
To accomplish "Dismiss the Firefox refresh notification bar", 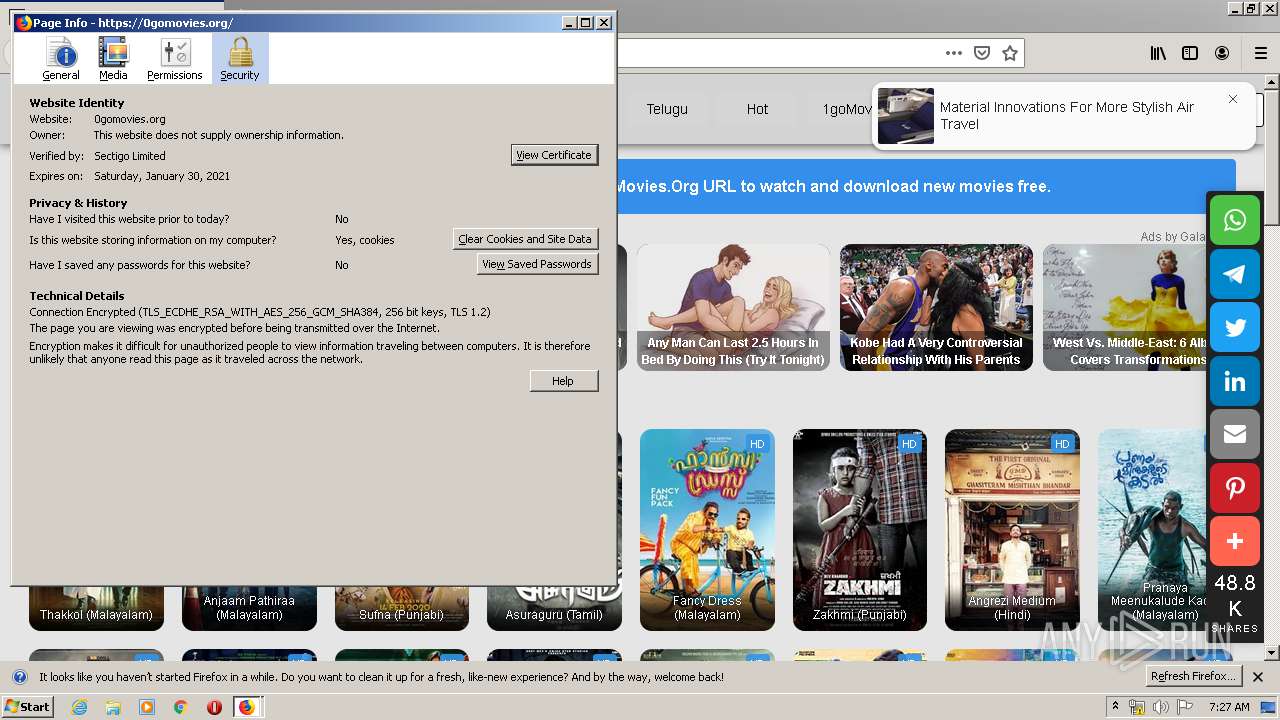I will click(1258, 677).
